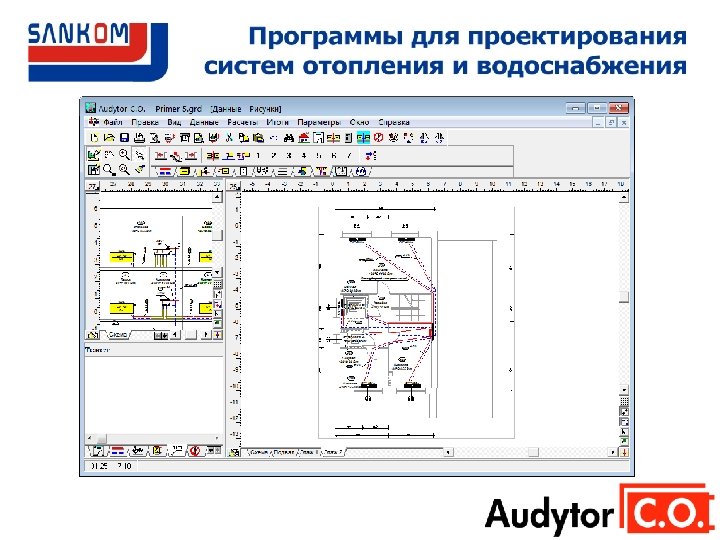
Task: Toggle number 2 button in toolbar
Action: point(274,155)
